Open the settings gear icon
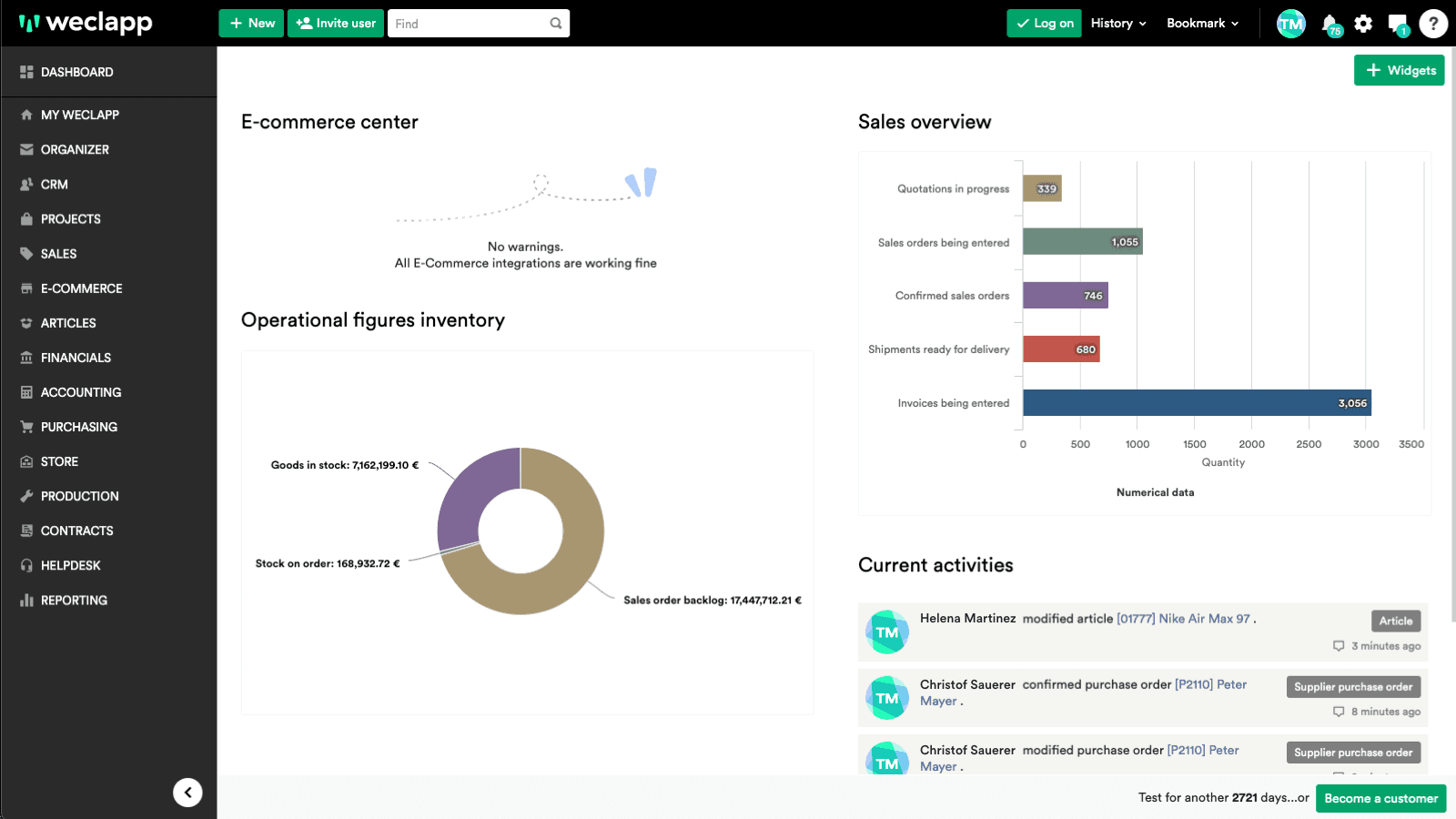 [x=1363, y=24]
